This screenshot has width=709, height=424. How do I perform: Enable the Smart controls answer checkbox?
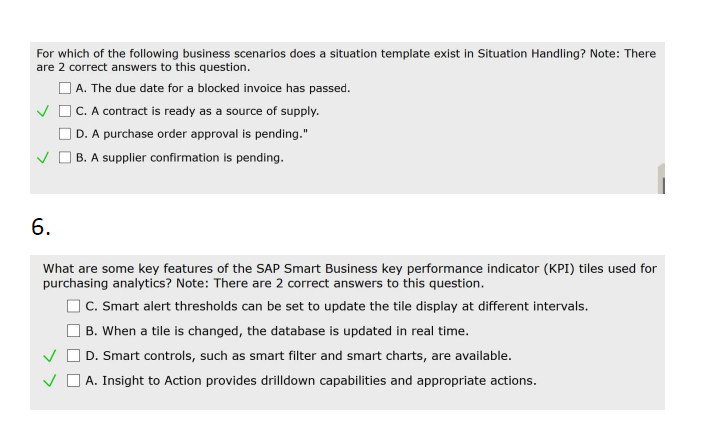click(74, 356)
